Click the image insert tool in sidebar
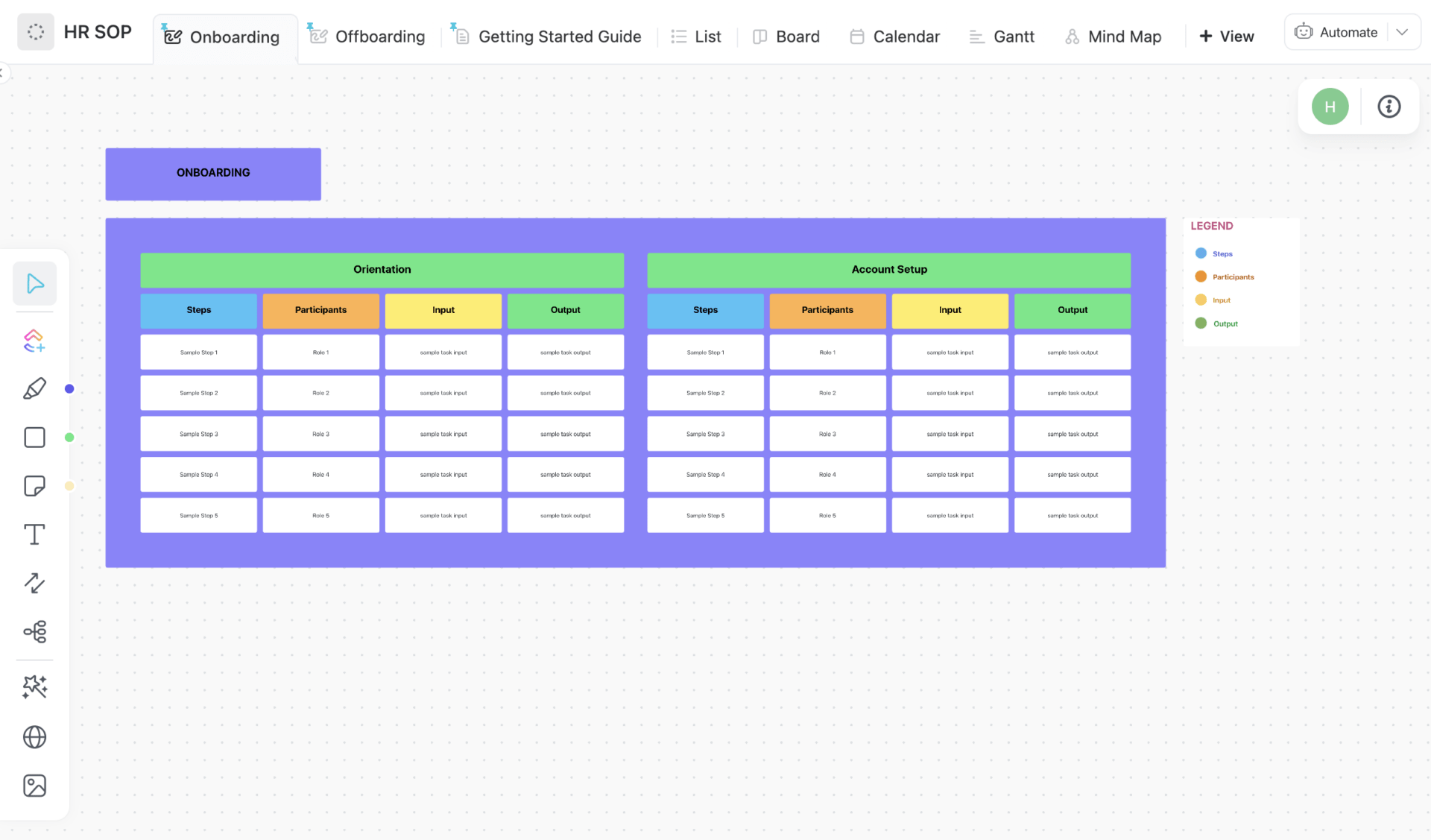 point(34,786)
